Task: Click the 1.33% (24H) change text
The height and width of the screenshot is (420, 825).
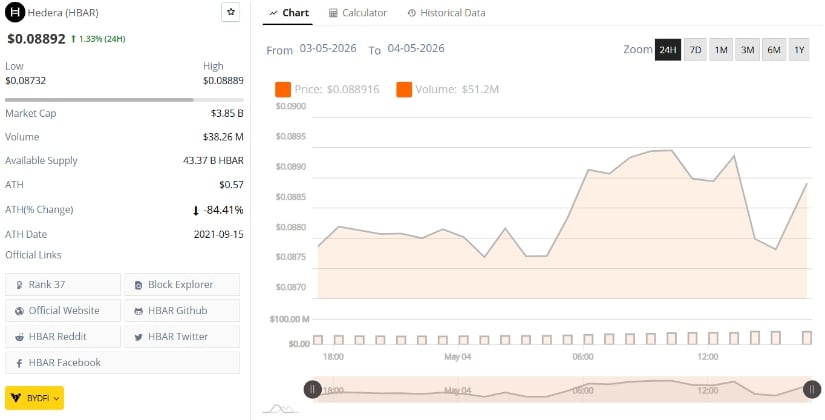Action: (102, 39)
